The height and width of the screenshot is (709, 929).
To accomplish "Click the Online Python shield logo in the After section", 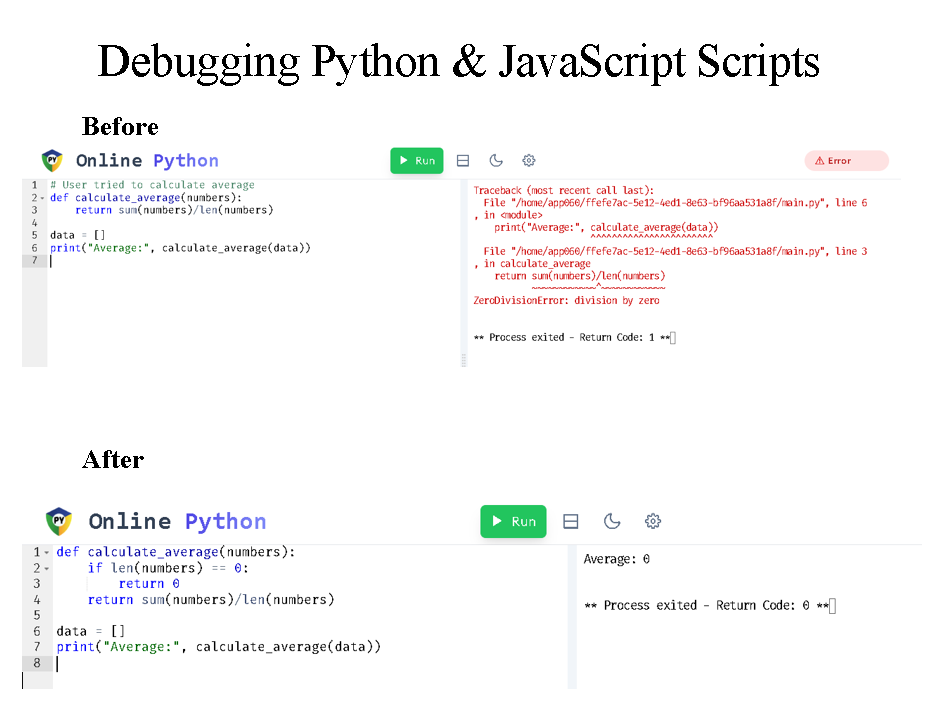I will pos(57,521).
